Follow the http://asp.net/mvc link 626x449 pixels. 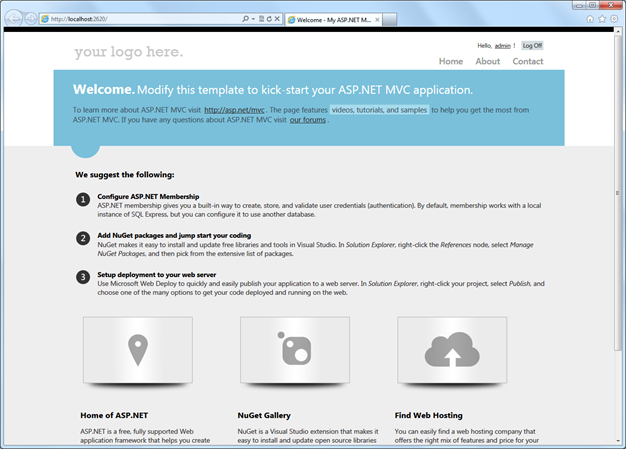click(x=234, y=109)
